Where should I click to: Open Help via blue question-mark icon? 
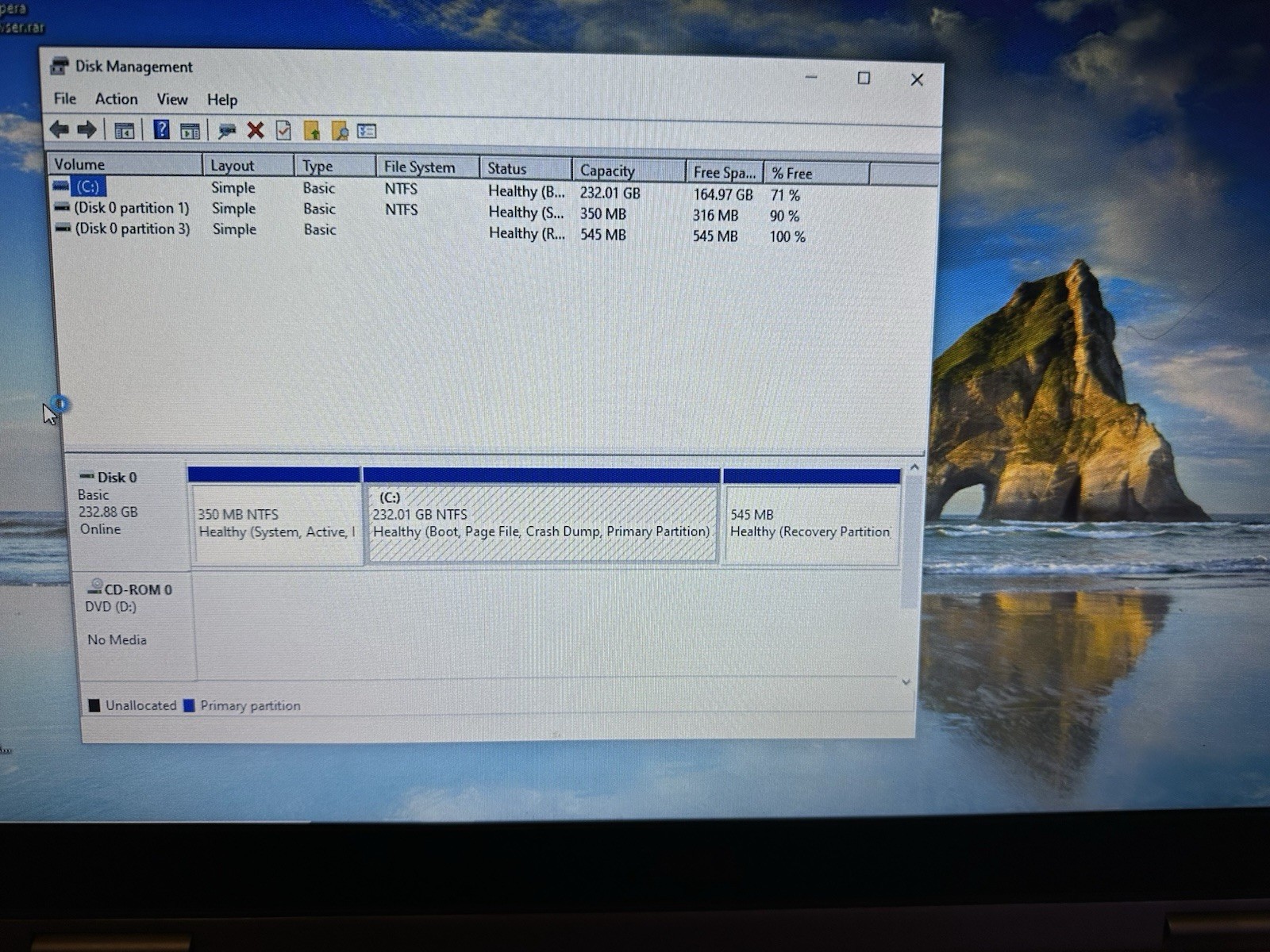161,129
